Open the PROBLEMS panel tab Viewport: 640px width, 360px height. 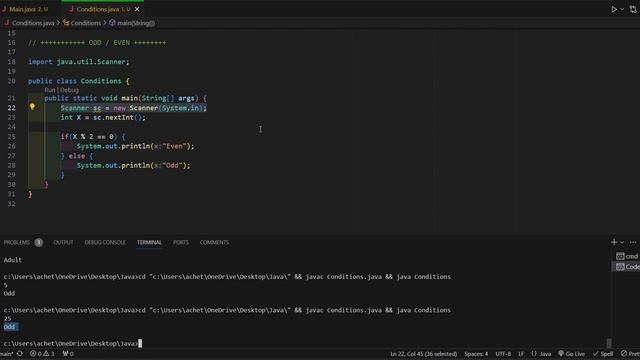[x=17, y=242]
